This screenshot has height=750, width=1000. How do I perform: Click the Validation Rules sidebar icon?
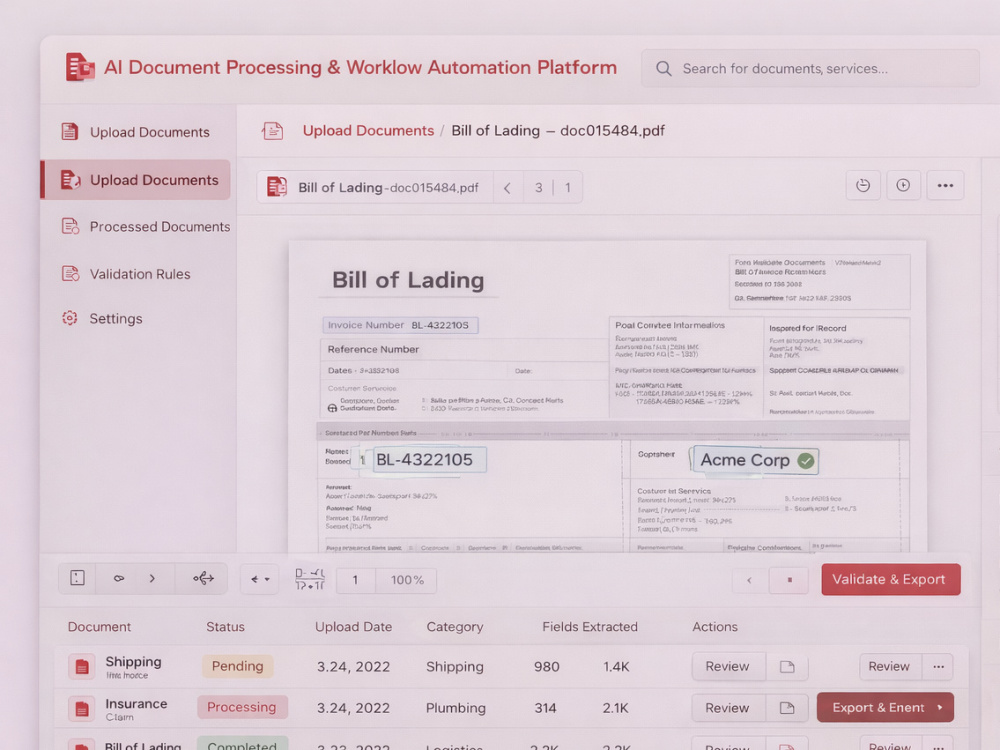pyautogui.click(x=70, y=274)
